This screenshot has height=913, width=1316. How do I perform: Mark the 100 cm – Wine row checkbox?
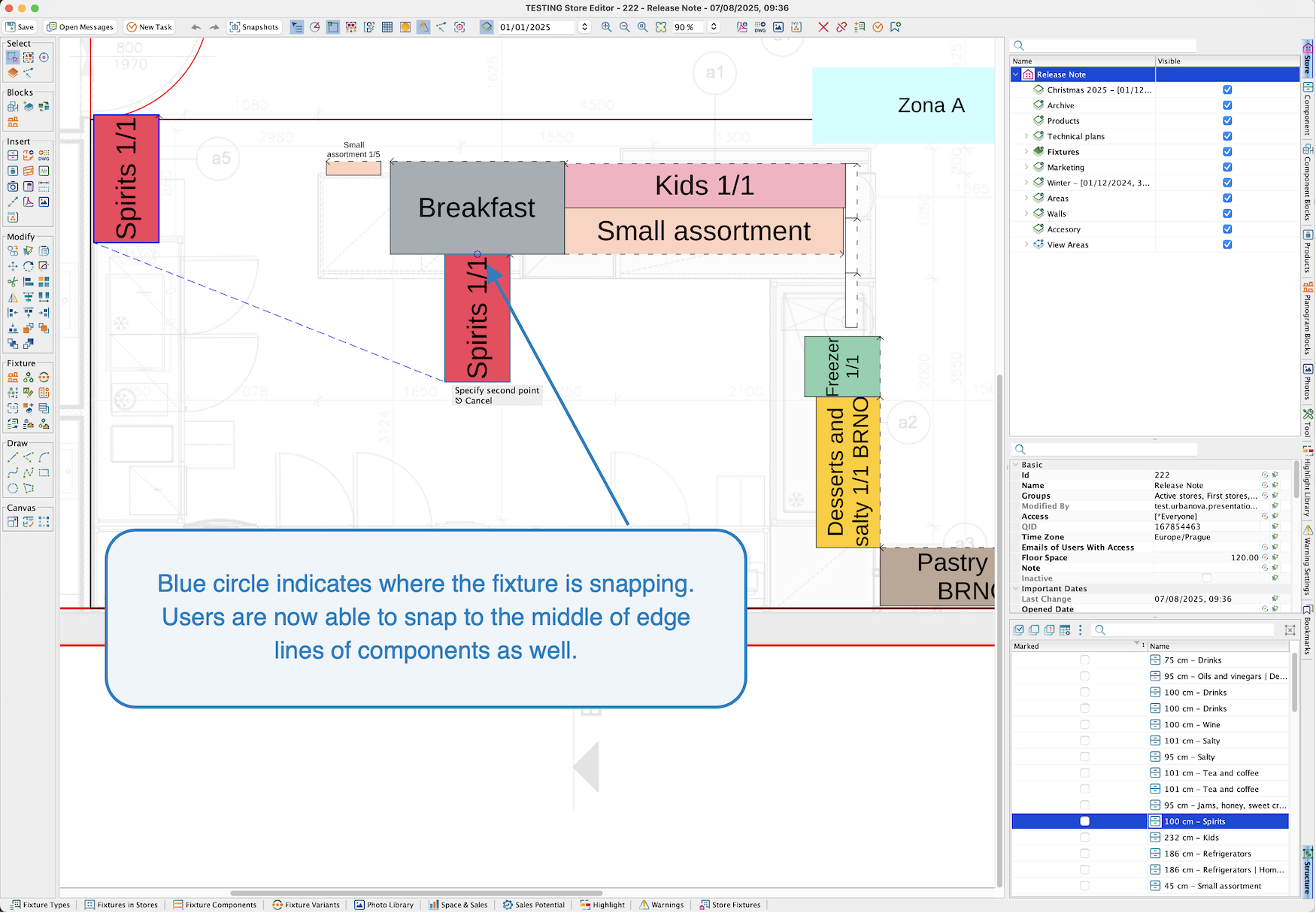1084,725
